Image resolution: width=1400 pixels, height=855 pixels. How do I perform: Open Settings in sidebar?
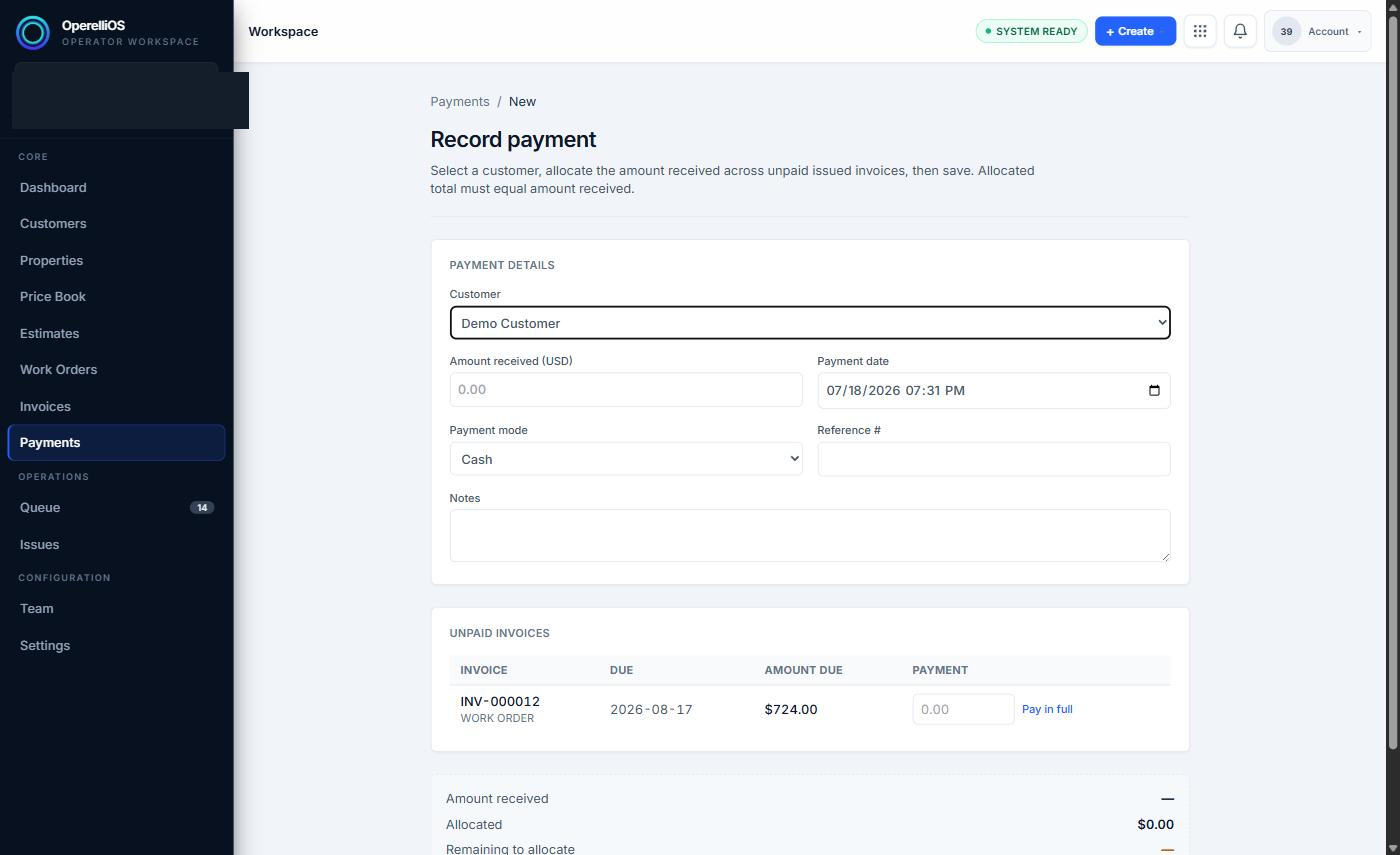tap(116, 646)
